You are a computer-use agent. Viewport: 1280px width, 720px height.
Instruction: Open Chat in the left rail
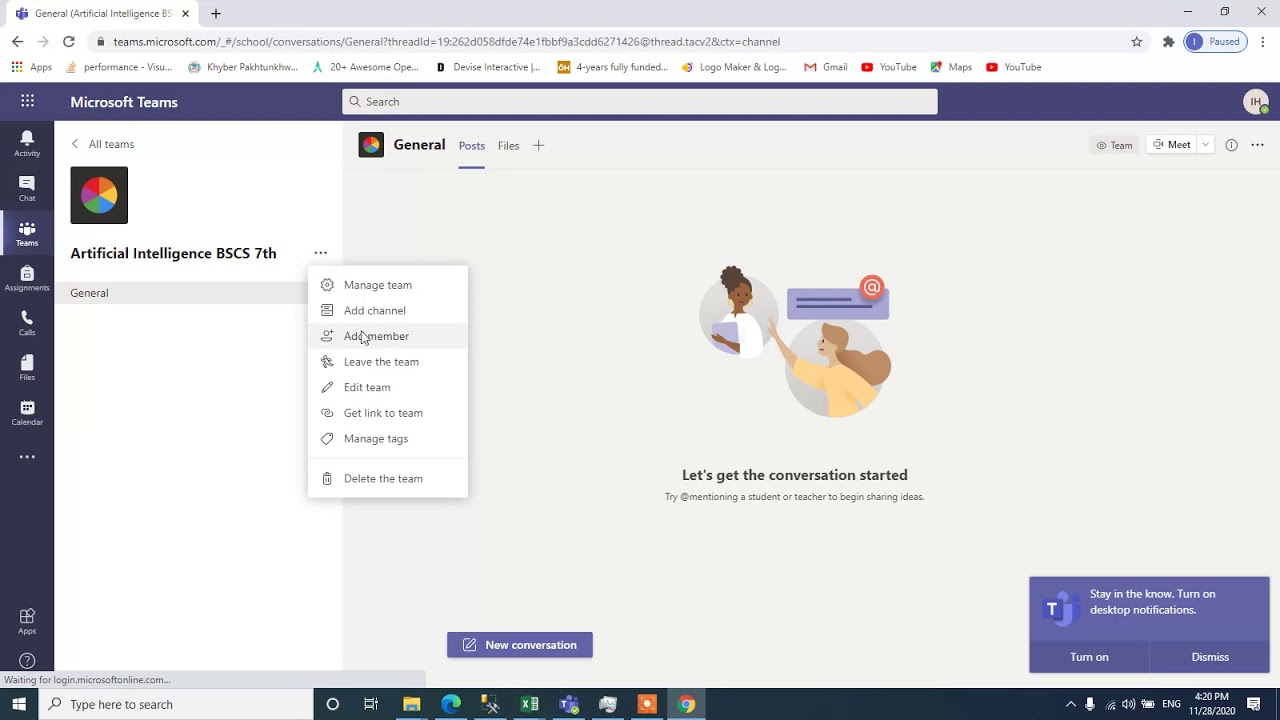click(x=27, y=188)
